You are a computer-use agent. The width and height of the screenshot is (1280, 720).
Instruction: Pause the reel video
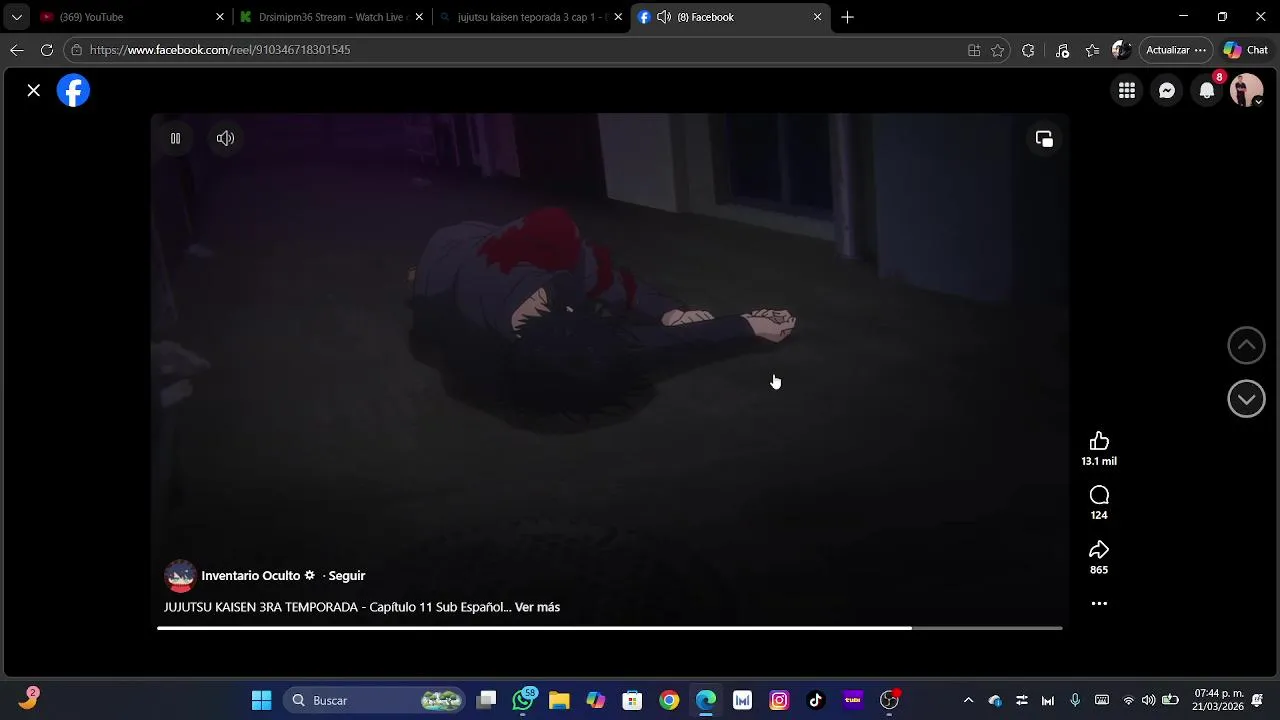click(x=175, y=138)
